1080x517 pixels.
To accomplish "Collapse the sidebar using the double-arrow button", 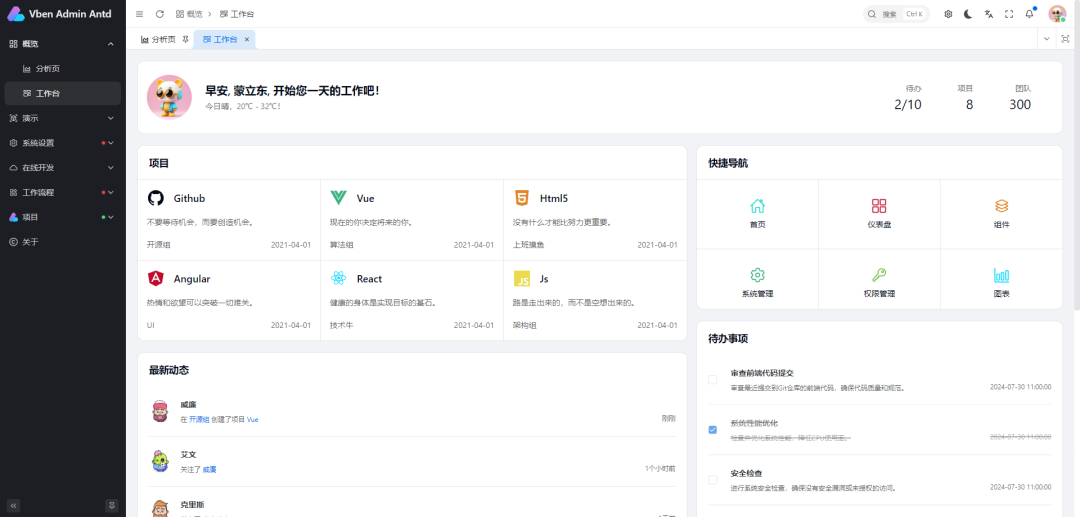I will coord(14,505).
